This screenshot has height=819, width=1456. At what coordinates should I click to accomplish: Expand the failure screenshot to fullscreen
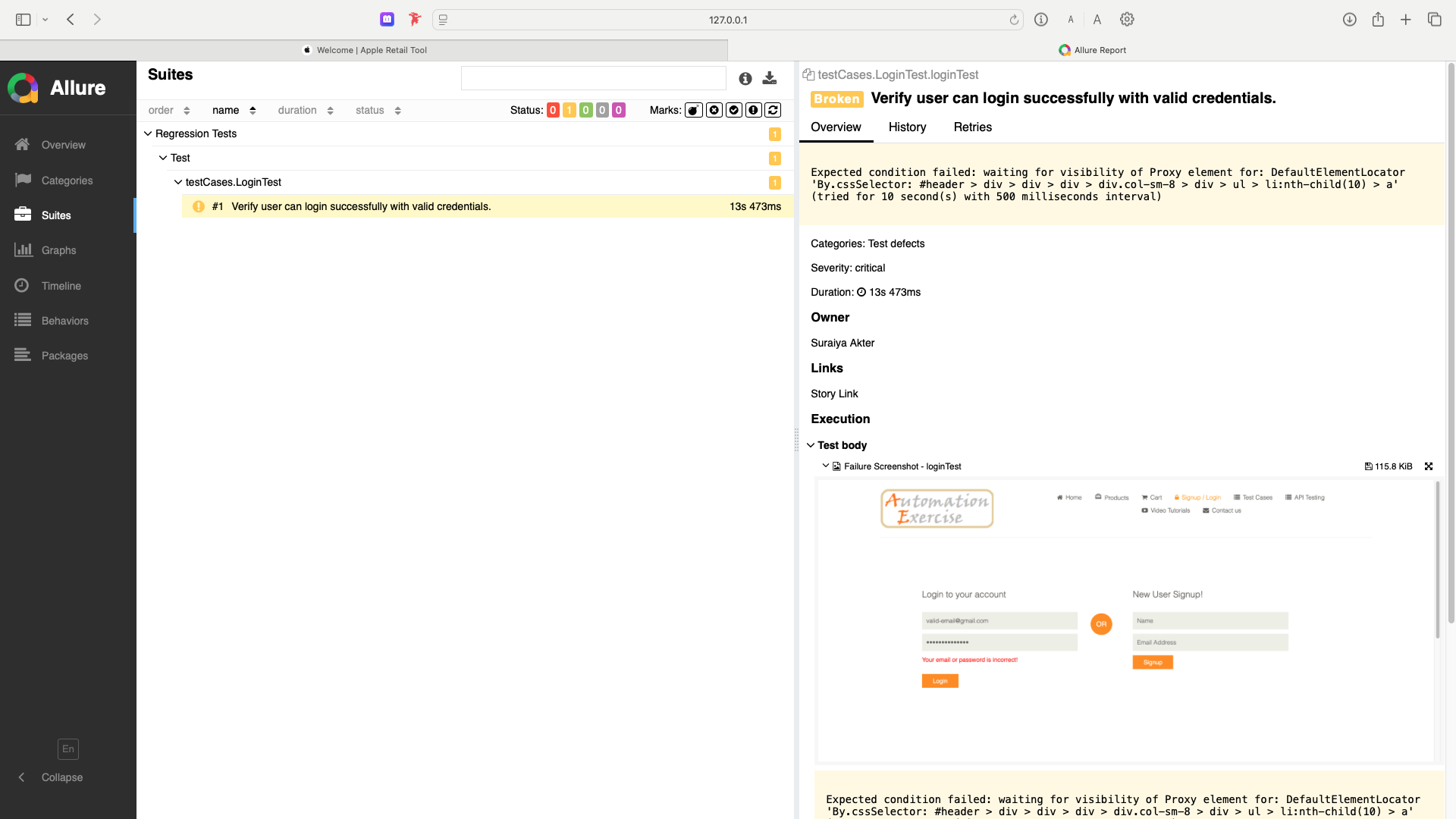point(1429,466)
